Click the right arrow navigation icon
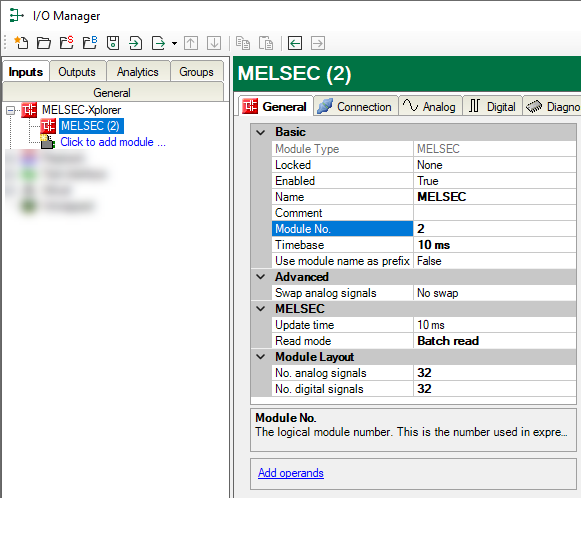Screen dimensions: 581x552 click(318, 43)
